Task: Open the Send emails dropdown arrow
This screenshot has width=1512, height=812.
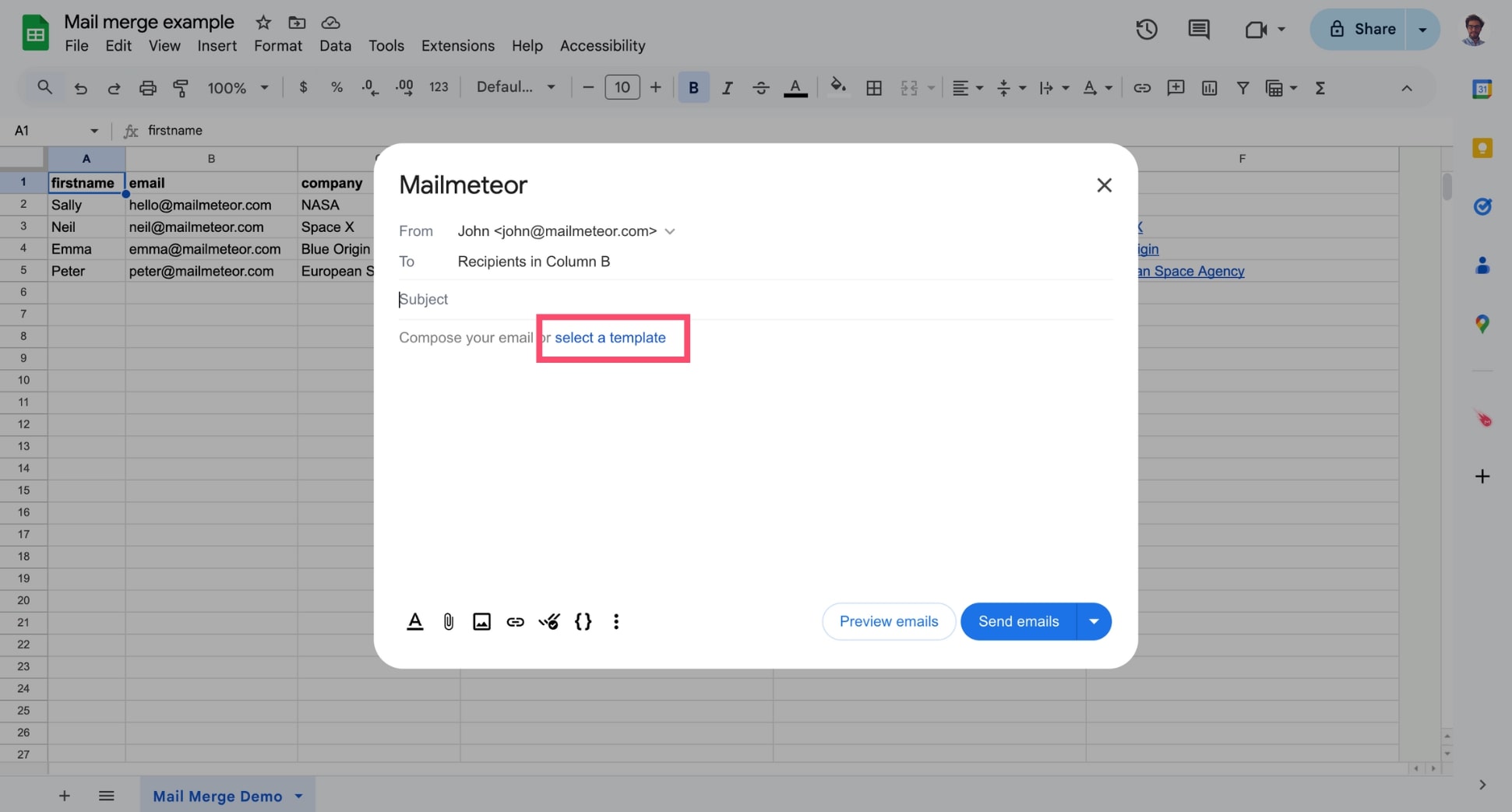Action: (1094, 621)
